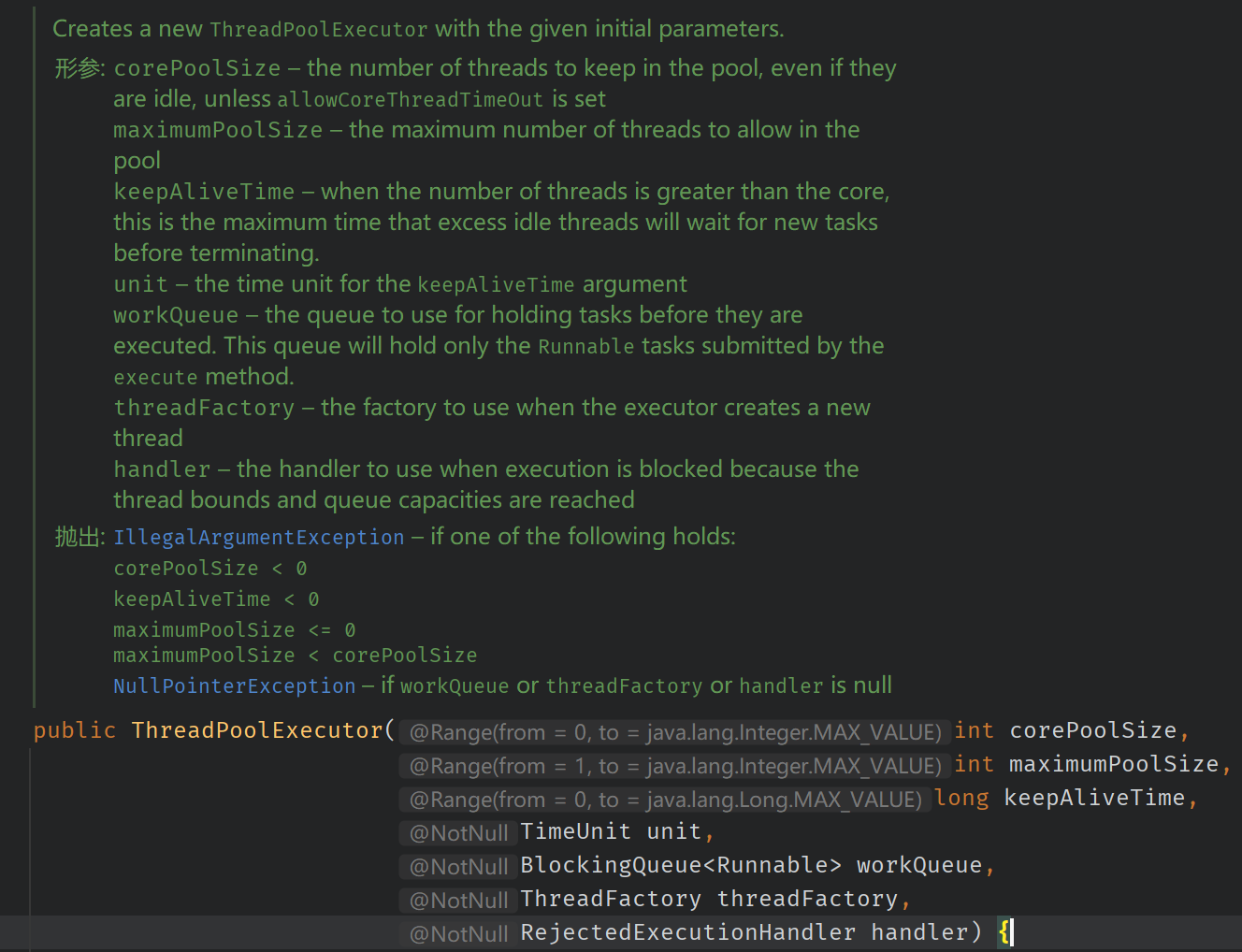Click the handler parameter in the signature

pos(919,932)
